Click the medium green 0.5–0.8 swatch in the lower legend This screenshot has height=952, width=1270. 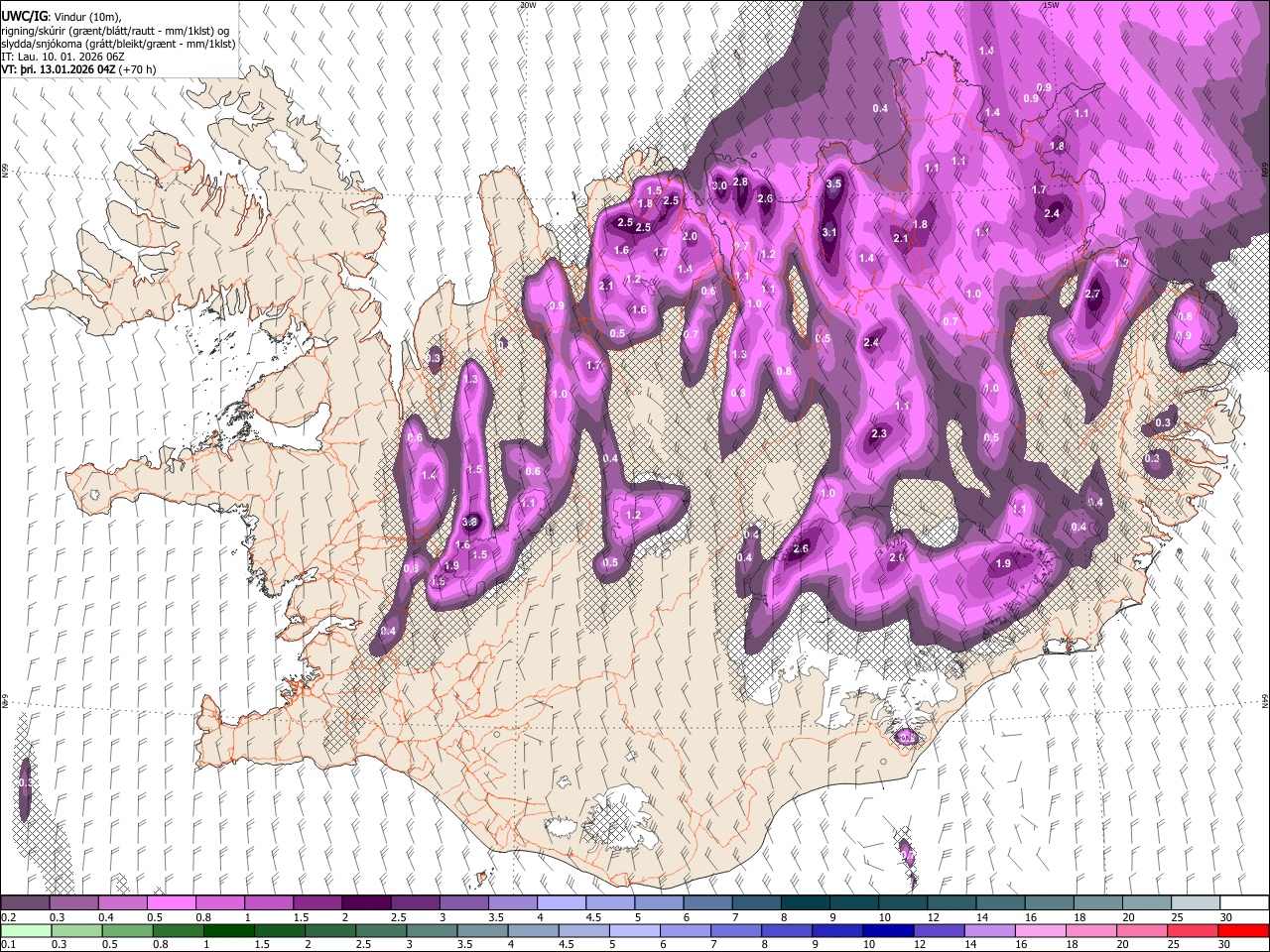tap(127, 931)
